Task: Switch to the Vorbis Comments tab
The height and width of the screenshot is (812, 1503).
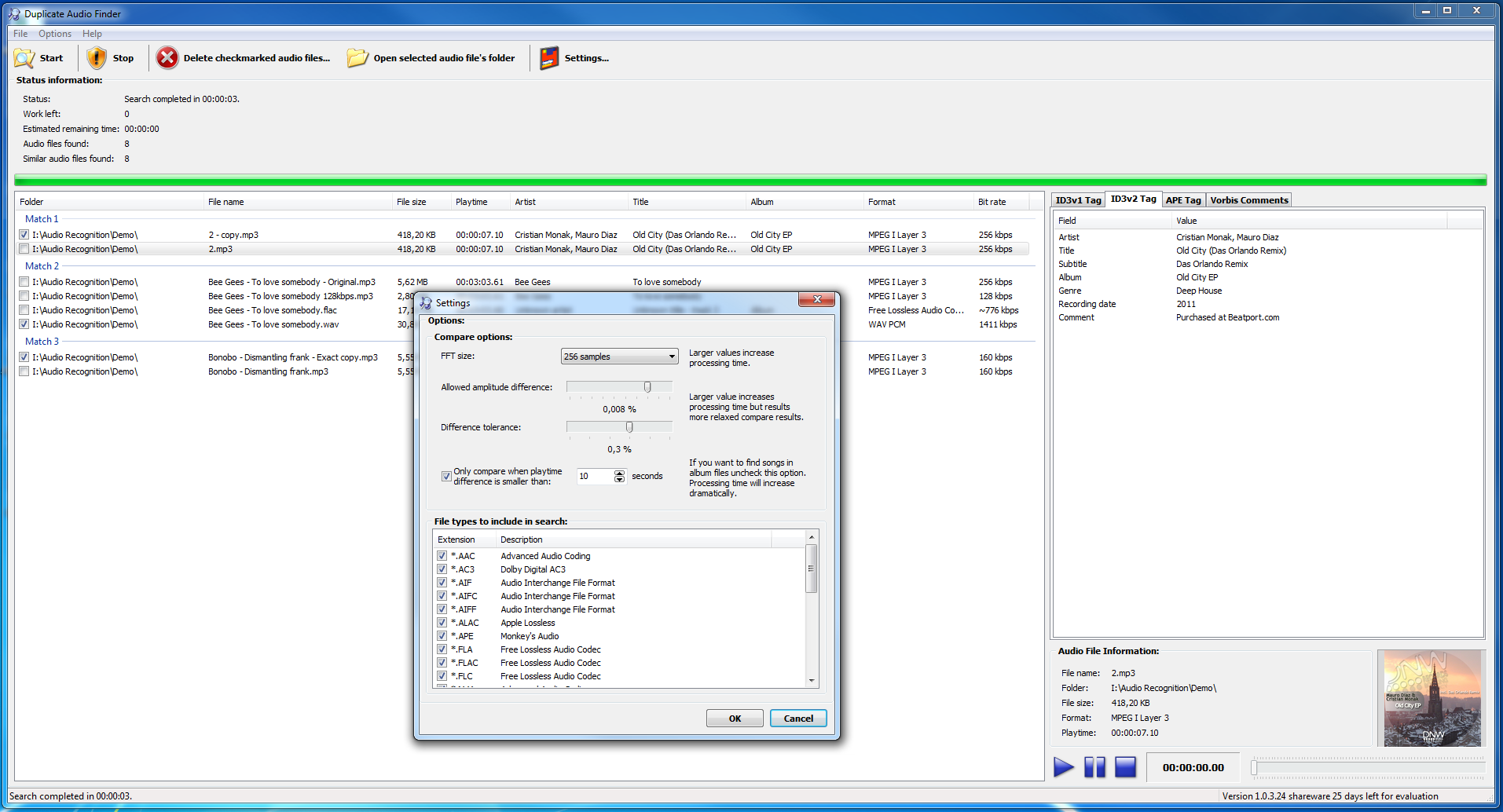Action: coord(1248,200)
